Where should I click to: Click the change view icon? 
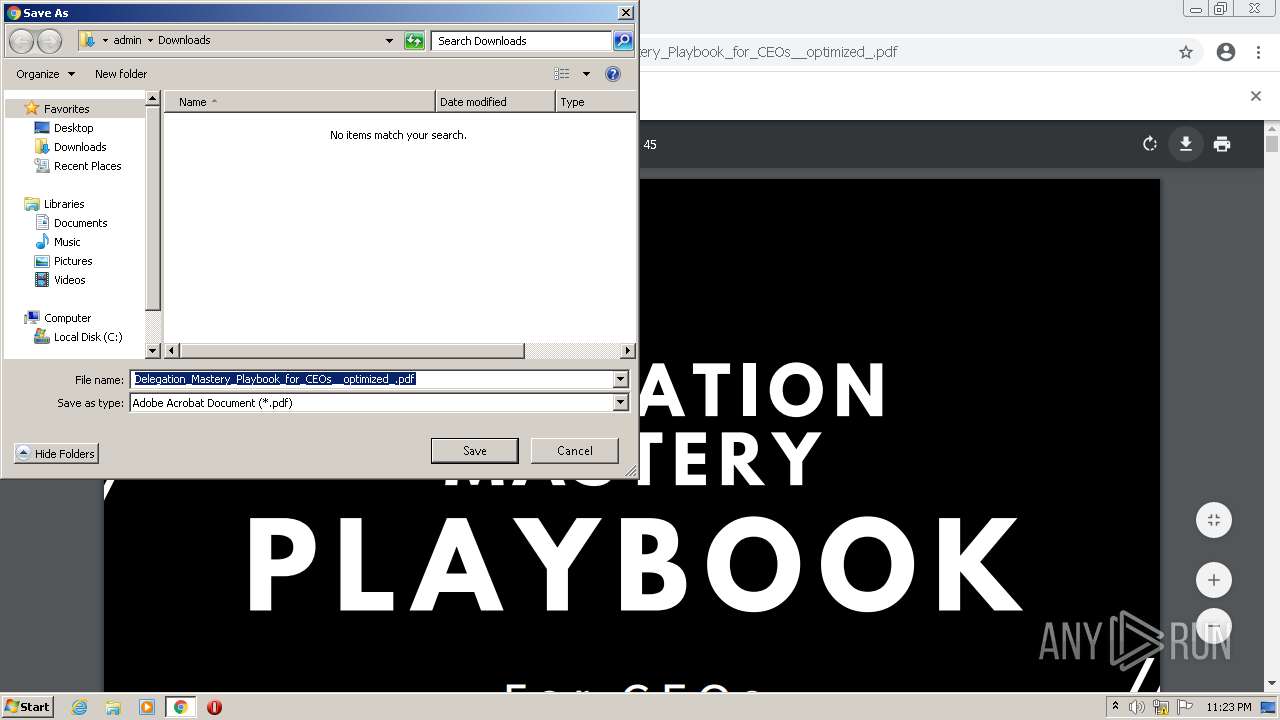click(x=562, y=74)
